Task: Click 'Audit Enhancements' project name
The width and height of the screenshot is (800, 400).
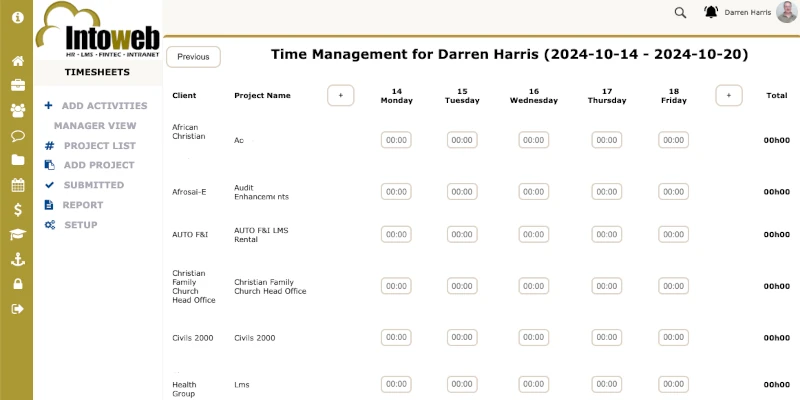Action: click(x=261, y=192)
